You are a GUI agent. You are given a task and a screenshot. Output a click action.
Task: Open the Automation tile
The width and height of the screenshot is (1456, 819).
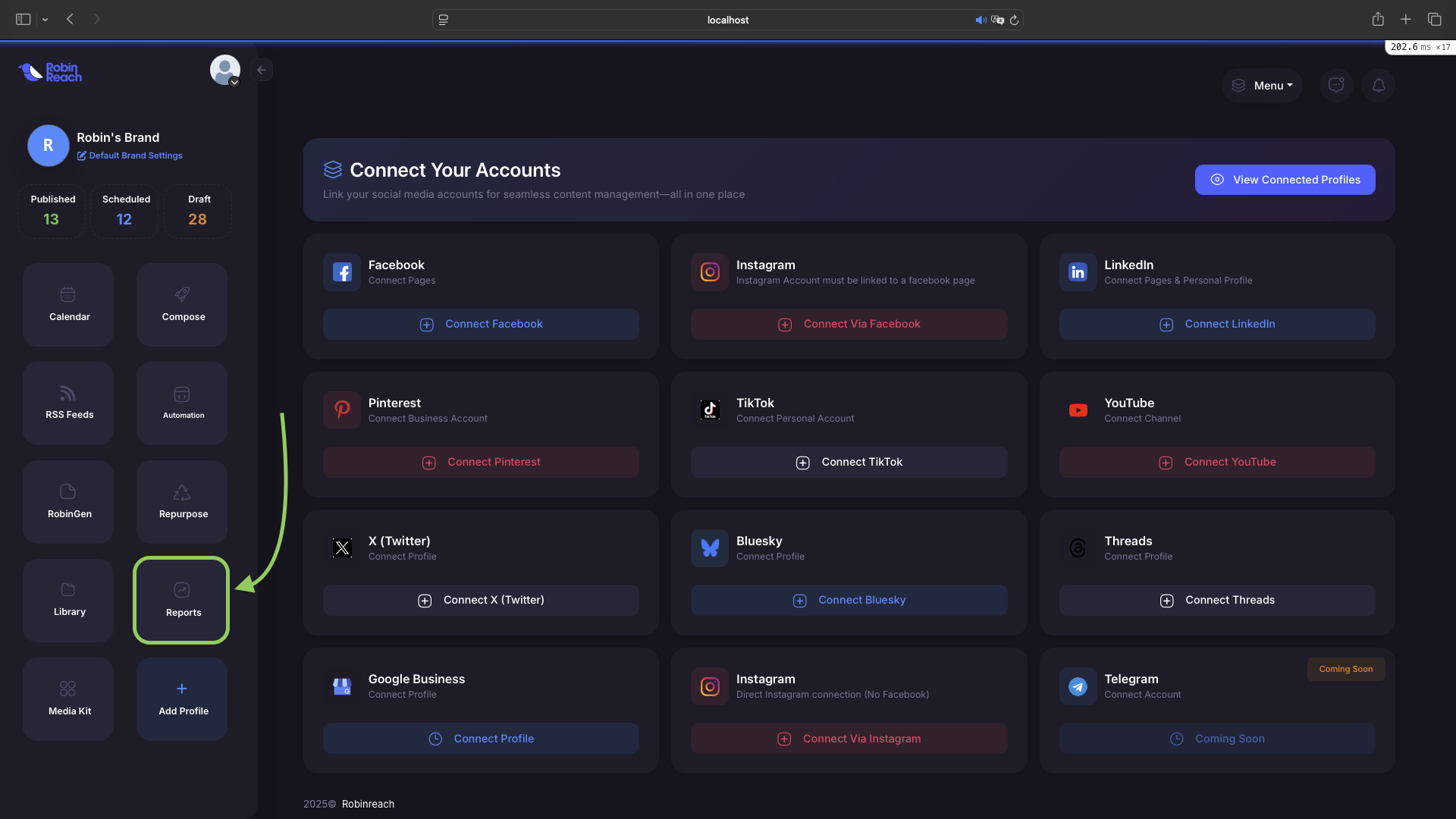click(x=182, y=403)
